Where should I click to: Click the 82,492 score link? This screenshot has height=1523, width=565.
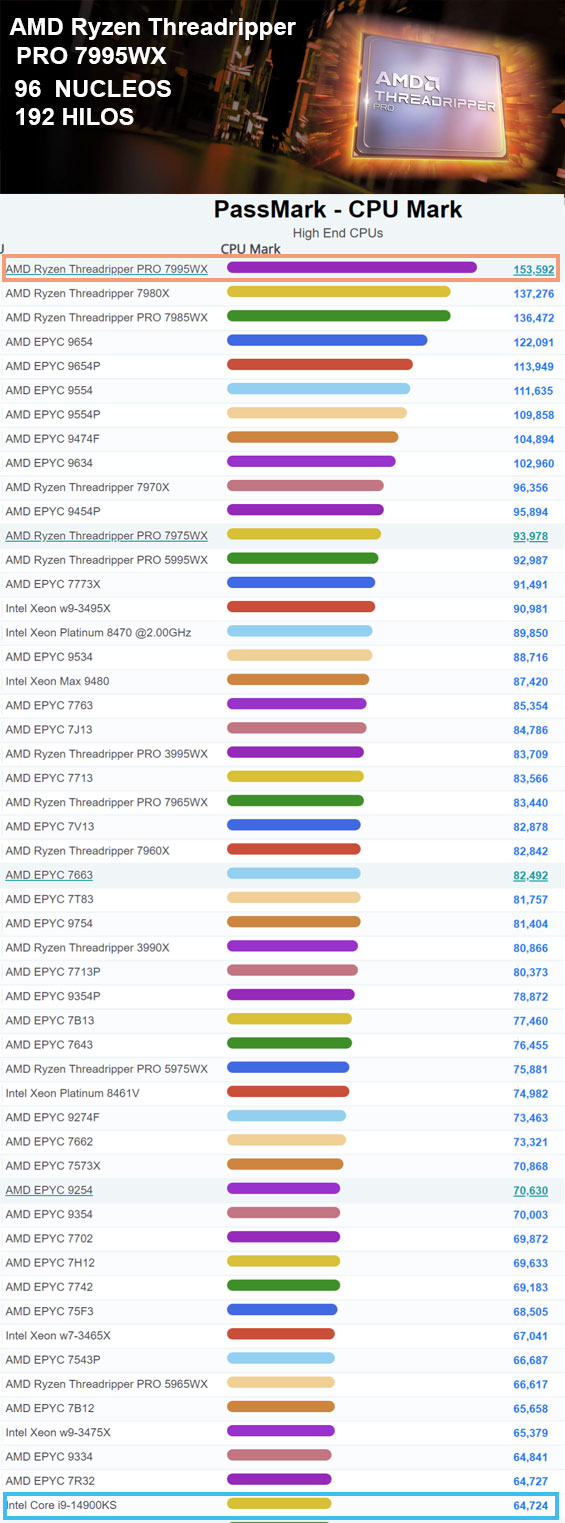[x=531, y=876]
